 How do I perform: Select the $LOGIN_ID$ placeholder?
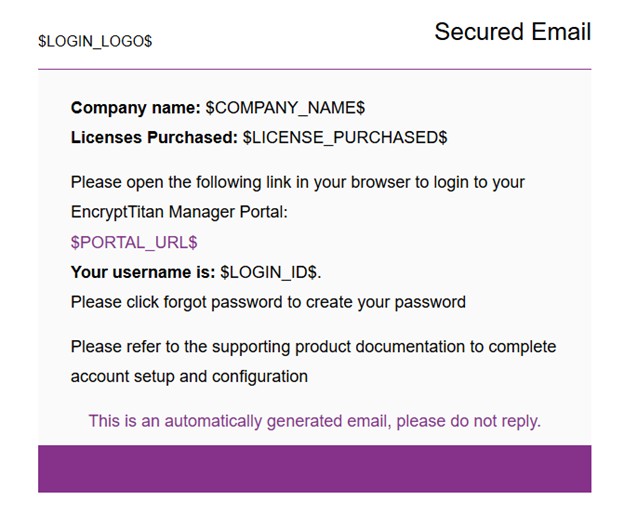pyautogui.click(x=269, y=272)
